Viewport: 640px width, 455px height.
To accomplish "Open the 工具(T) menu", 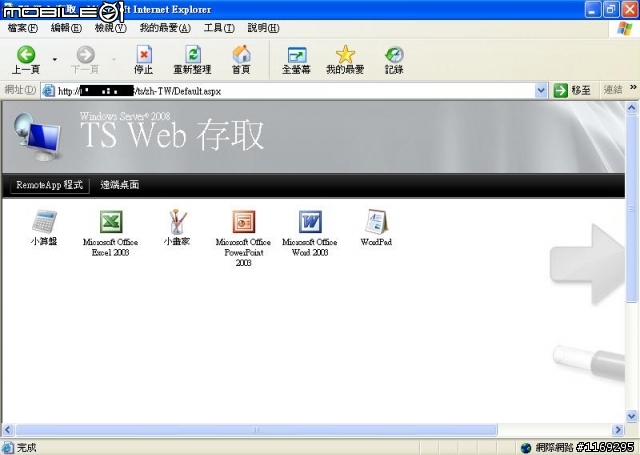I will coord(219,28).
